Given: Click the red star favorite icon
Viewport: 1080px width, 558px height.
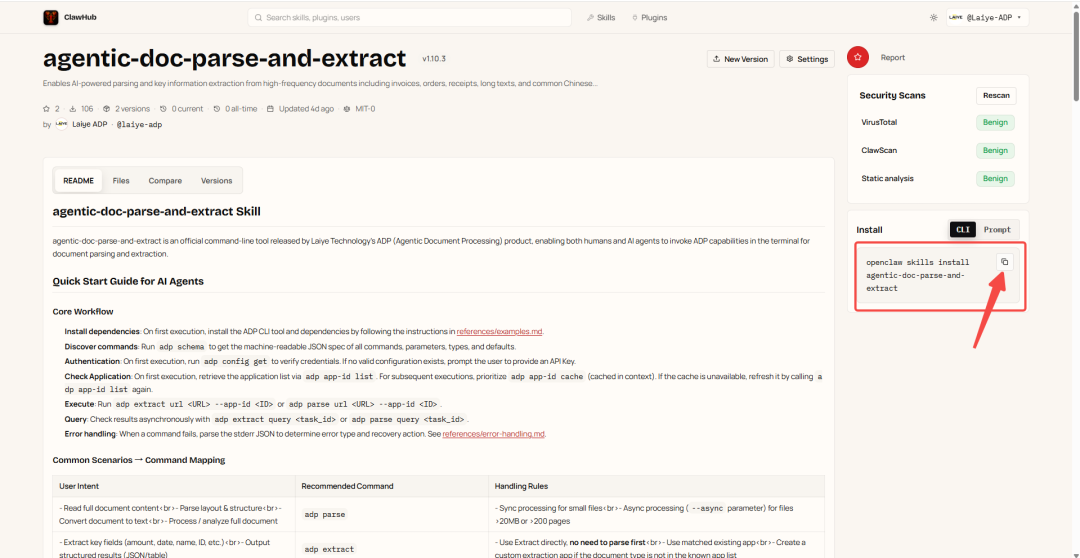Looking at the screenshot, I should [858, 58].
